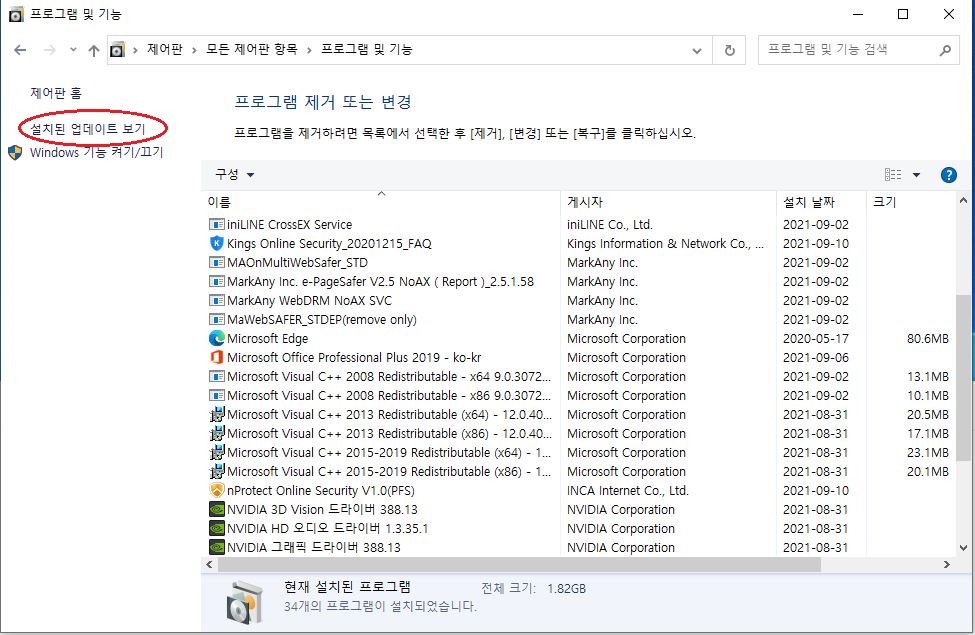
Task: Click the Visual C++ 2008 x64 icon
Action: pos(216,377)
